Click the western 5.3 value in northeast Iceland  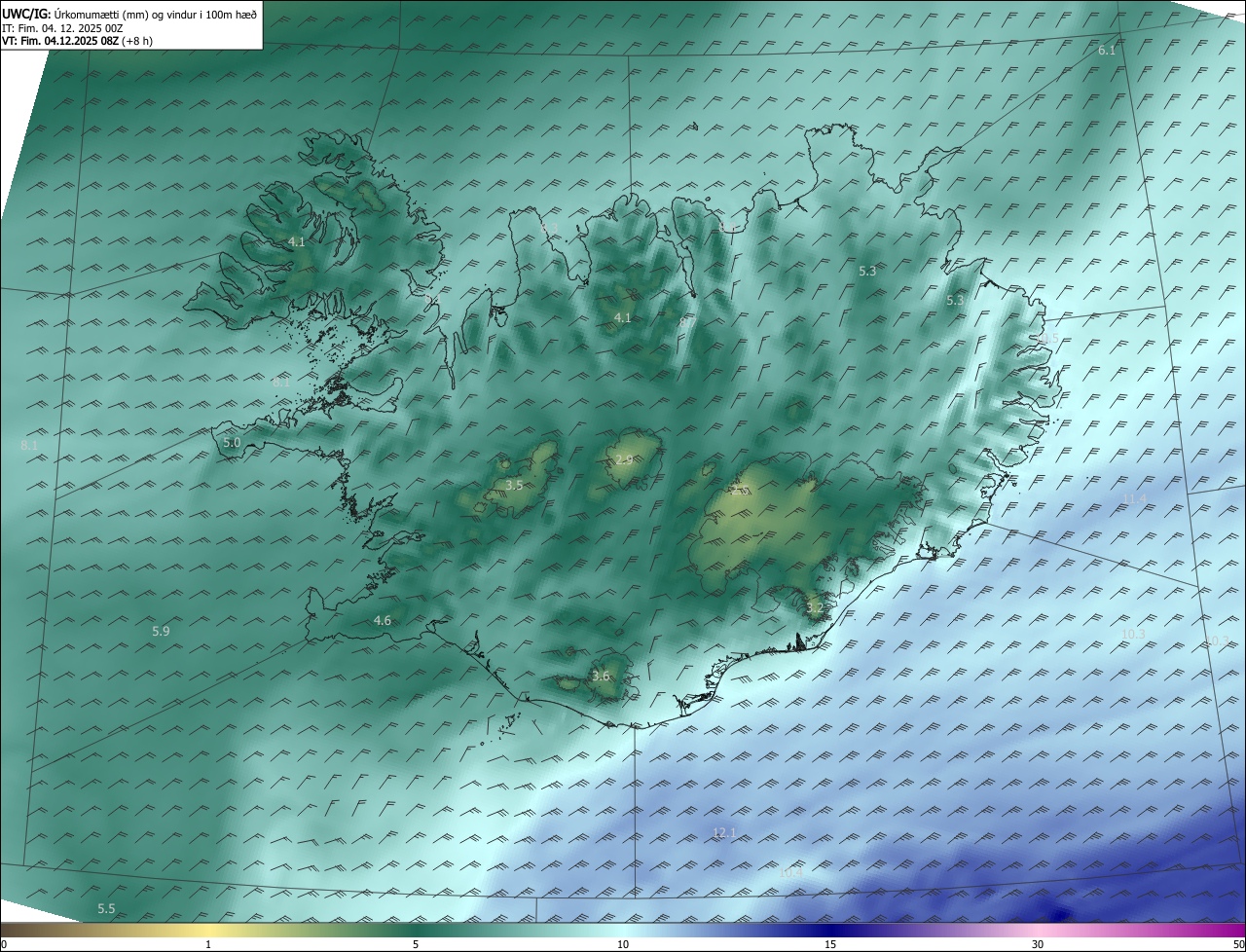pos(867,271)
